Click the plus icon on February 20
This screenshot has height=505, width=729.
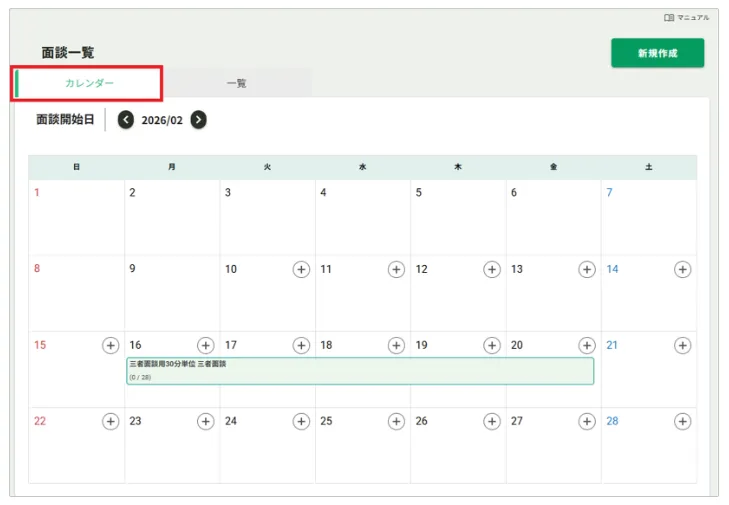[x=587, y=345]
